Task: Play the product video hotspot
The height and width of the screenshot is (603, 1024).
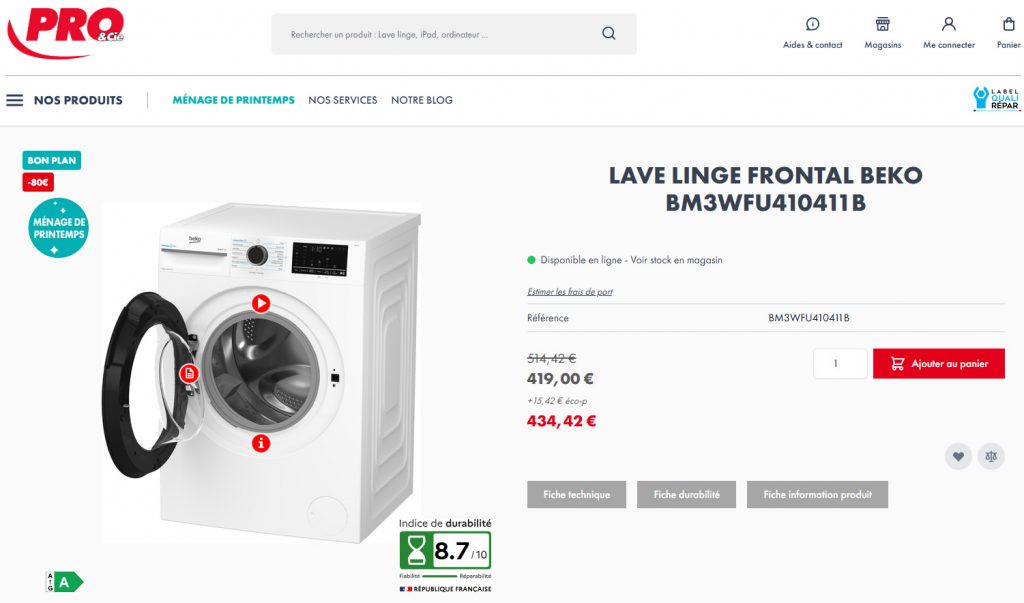Action: (x=261, y=303)
